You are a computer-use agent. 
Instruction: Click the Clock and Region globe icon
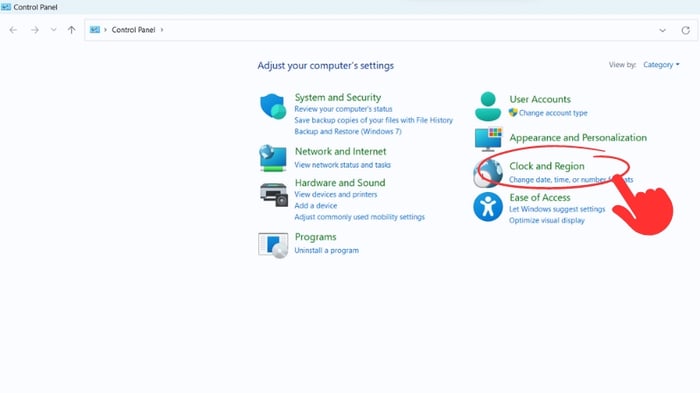tap(488, 173)
